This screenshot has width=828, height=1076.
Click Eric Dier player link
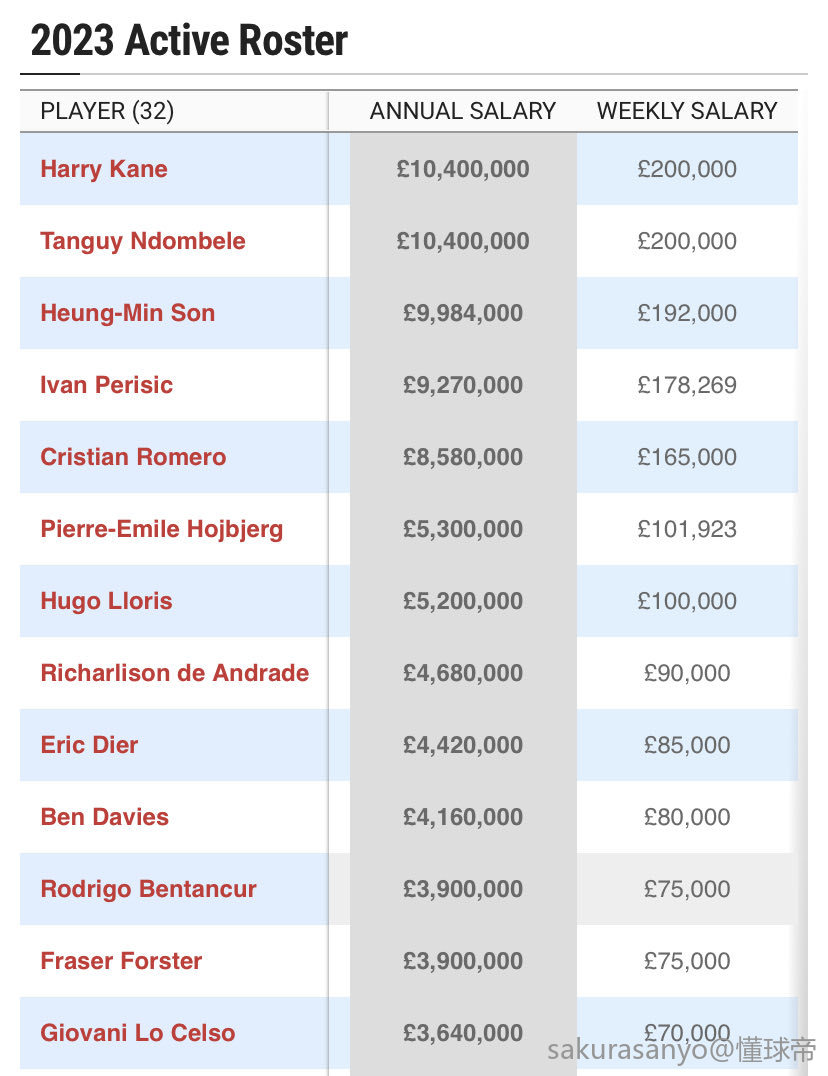pyautogui.click(x=89, y=745)
